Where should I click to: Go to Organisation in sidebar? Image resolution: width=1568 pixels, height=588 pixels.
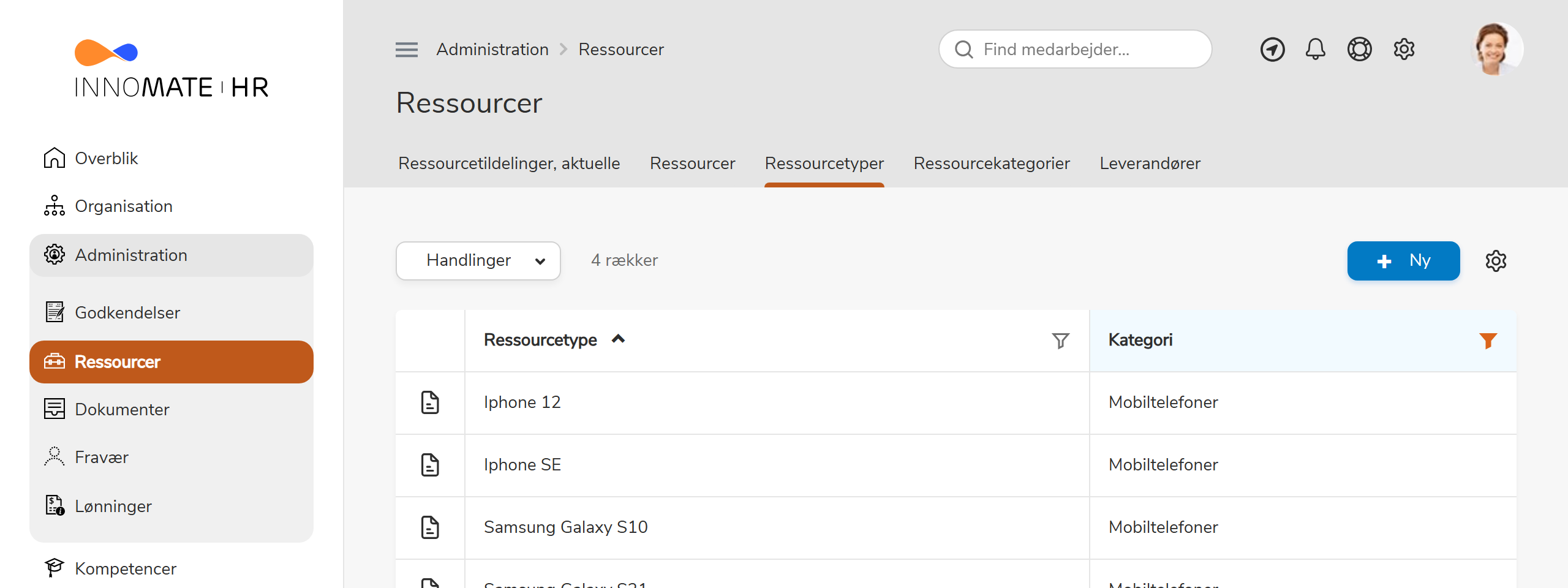pos(124,206)
